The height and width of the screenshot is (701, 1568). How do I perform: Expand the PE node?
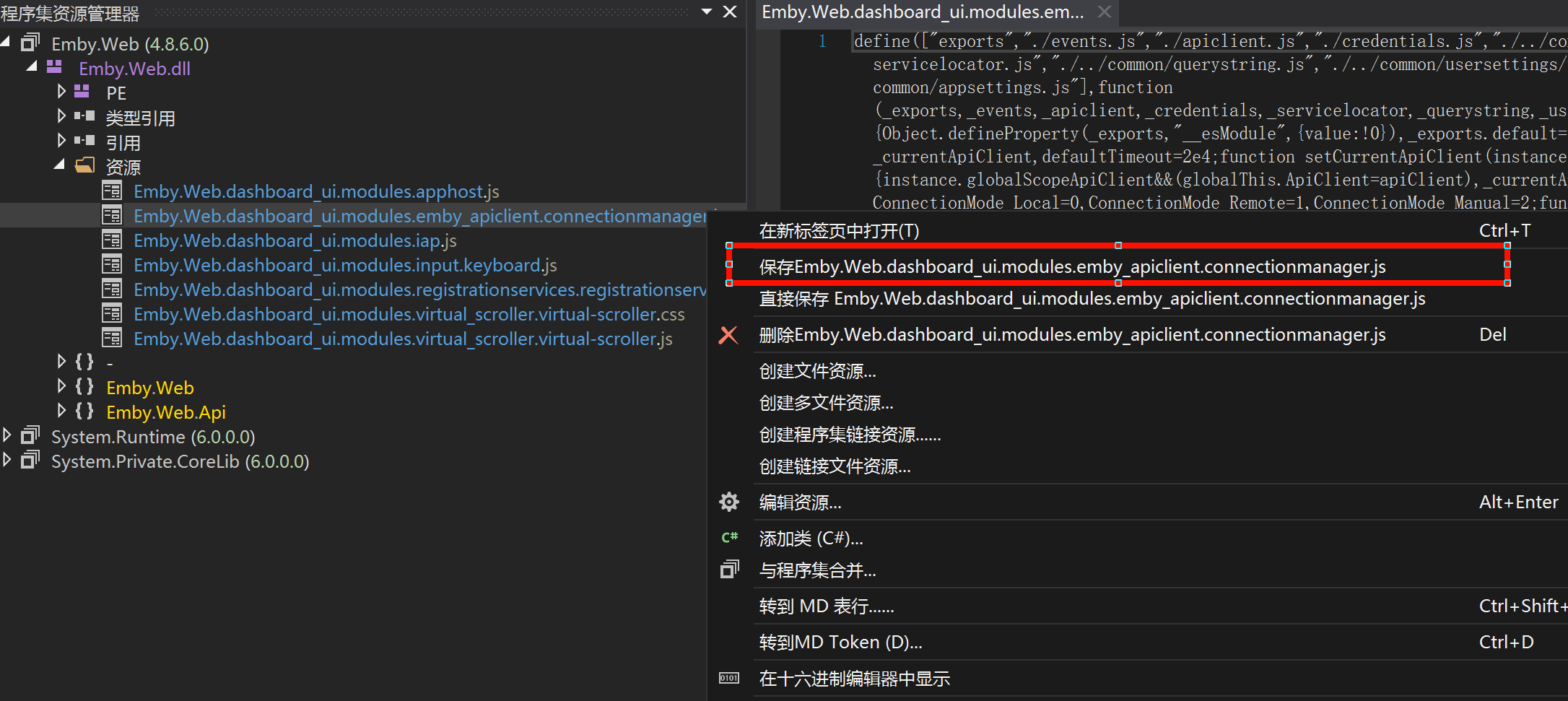[x=61, y=92]
